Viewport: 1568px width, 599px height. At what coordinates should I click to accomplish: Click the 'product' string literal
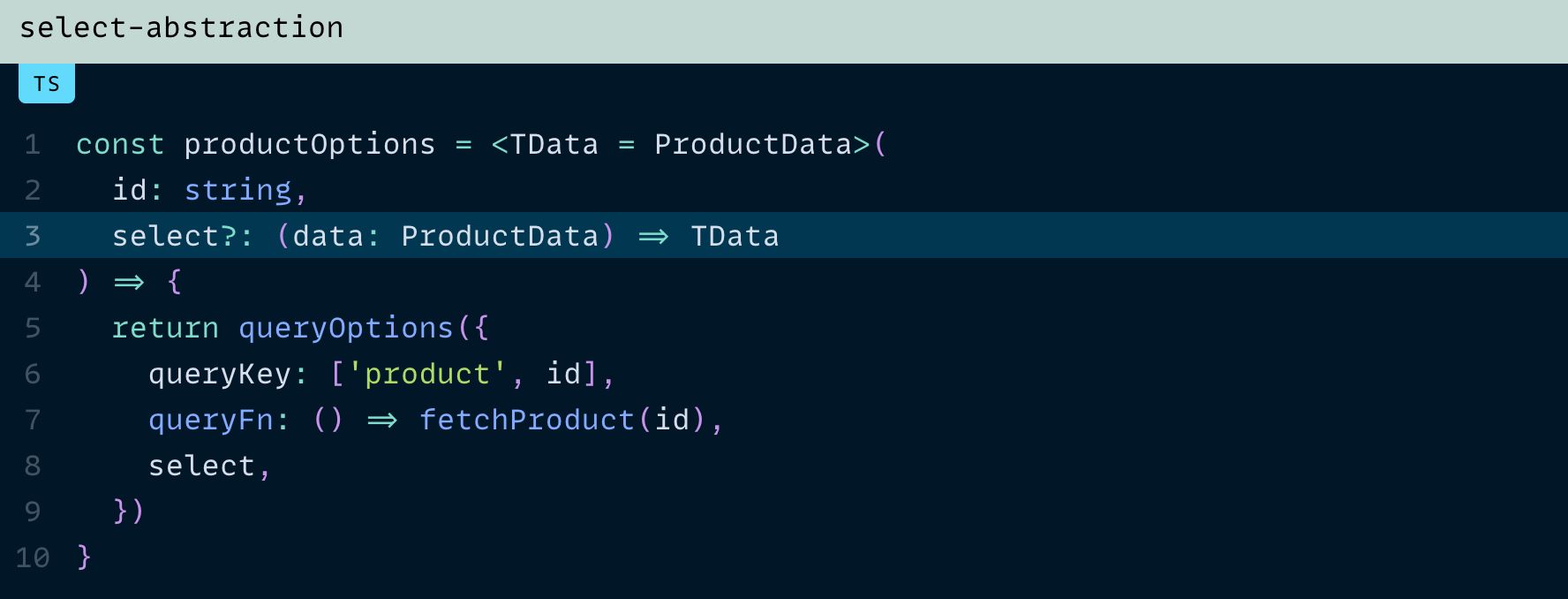pos(427,375)
